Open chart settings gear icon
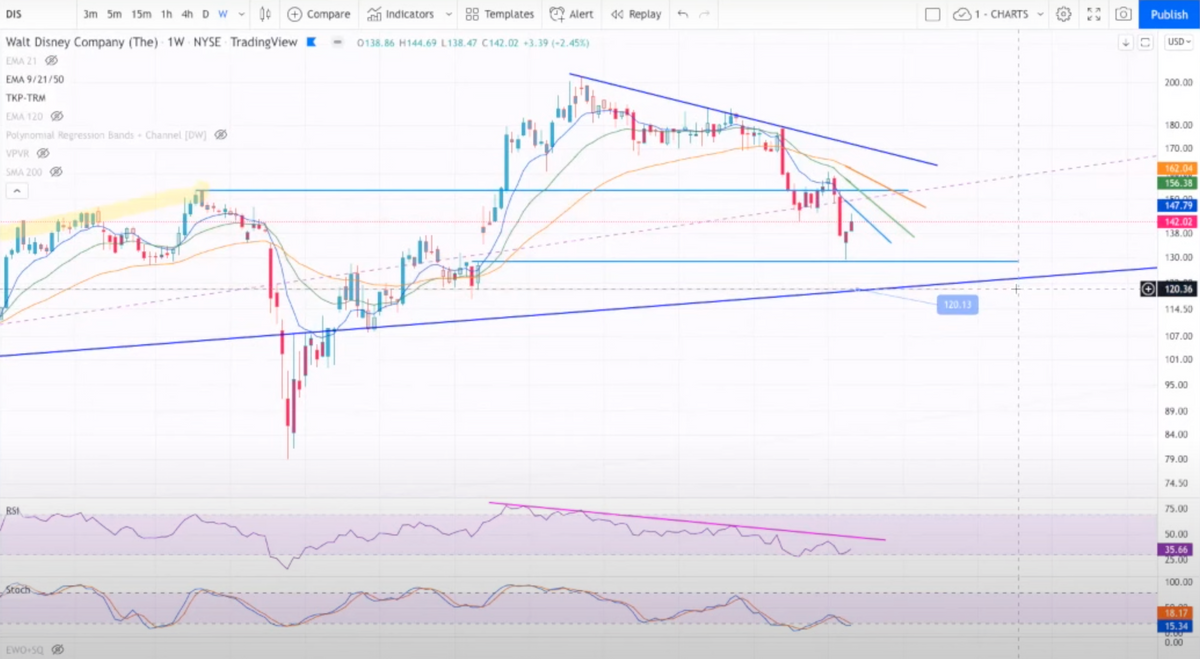Image resolution: width=1200 pixels, height=659 pixels. coord(1063,14)
